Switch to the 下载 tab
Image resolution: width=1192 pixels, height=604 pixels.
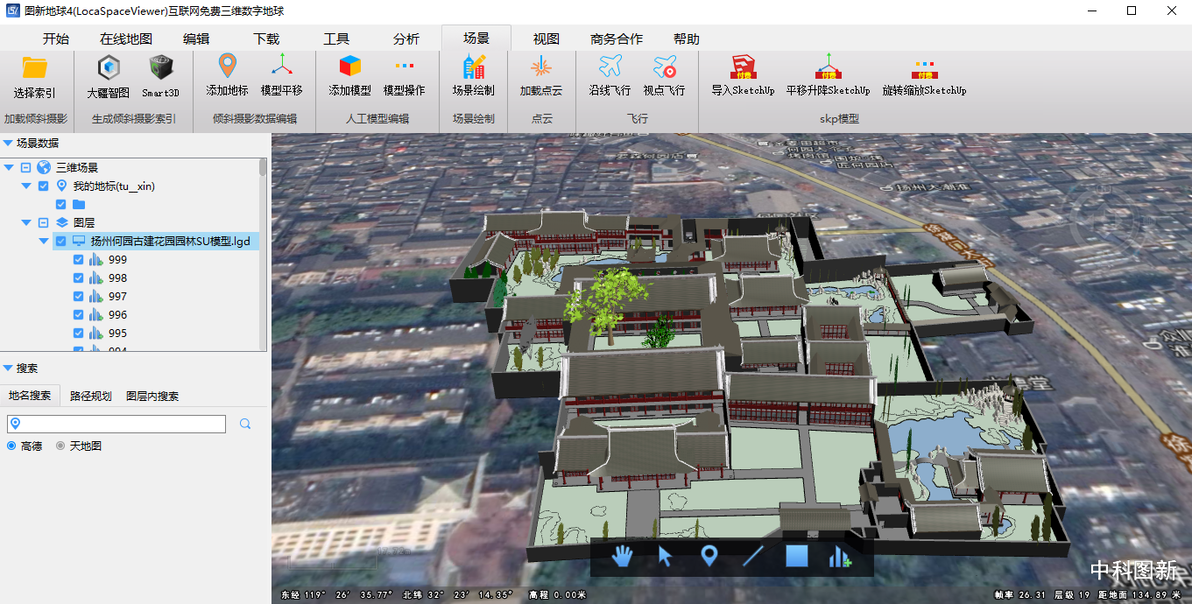(x=266, y=39)
